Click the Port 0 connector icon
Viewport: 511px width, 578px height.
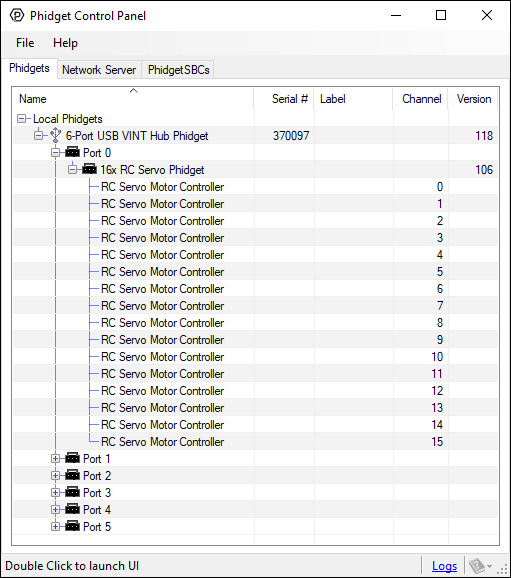[72, 152]
